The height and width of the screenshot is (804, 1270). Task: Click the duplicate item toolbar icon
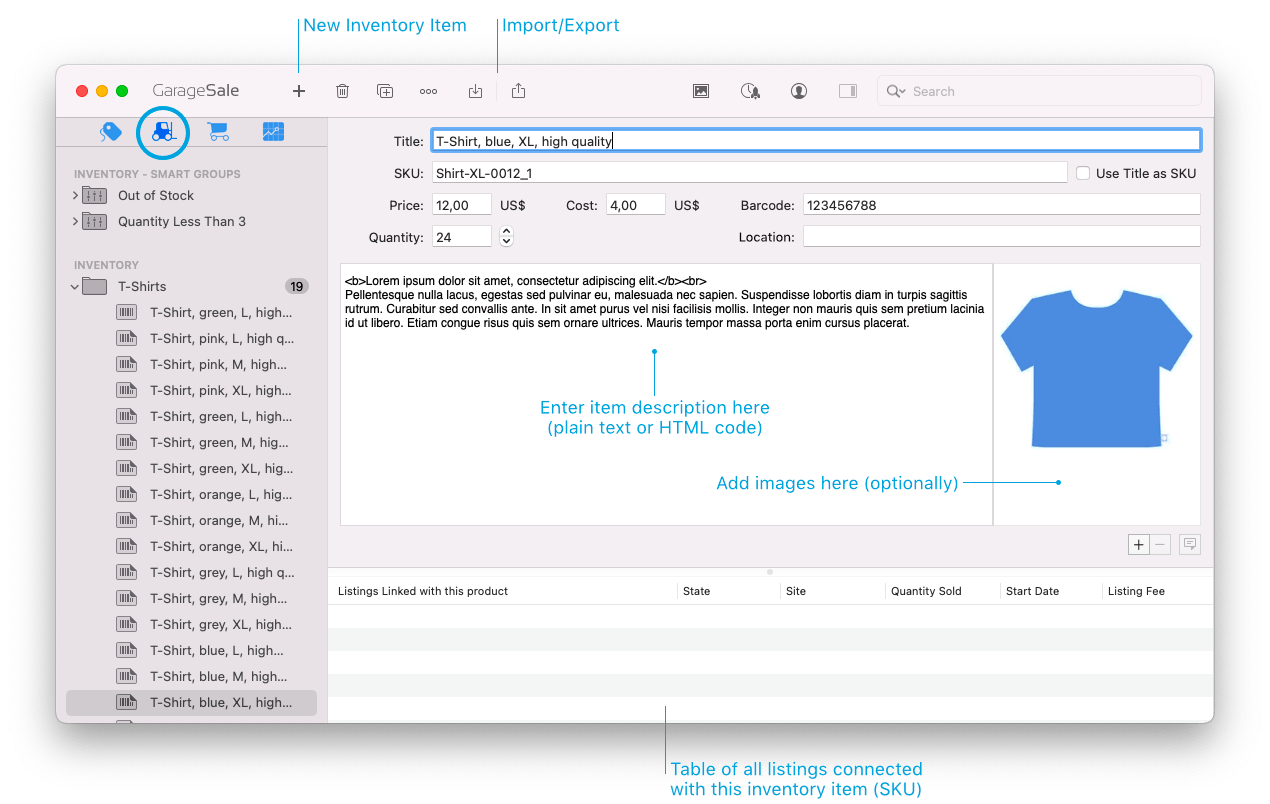click(385, 91)
